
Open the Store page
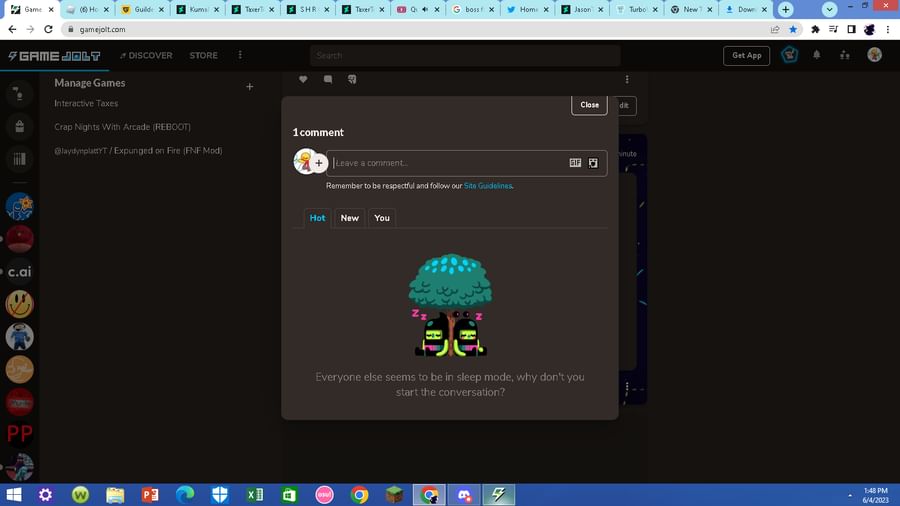[204, 56]
